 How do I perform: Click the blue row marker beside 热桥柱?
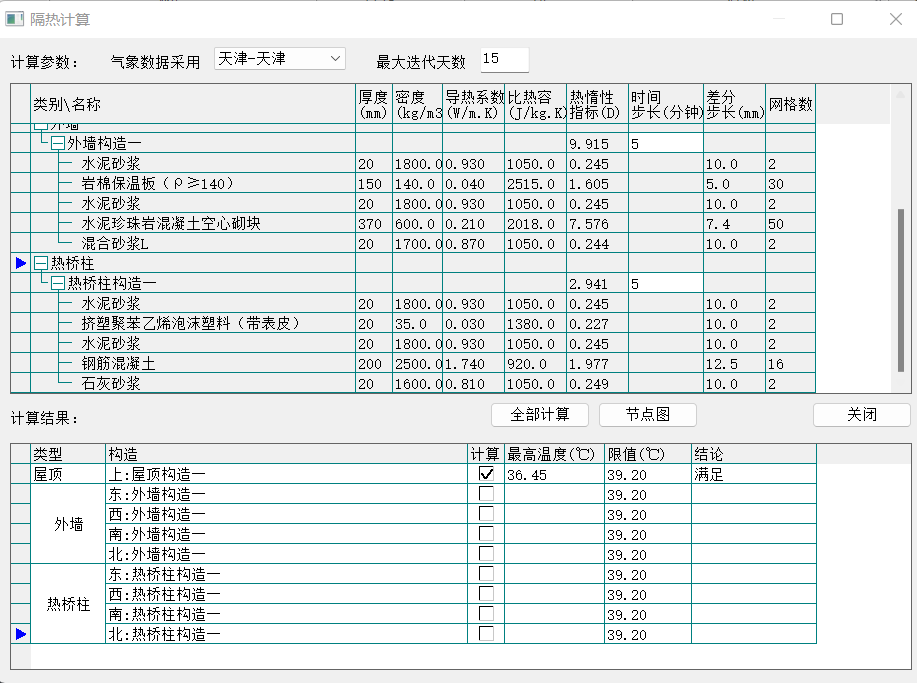21,263
